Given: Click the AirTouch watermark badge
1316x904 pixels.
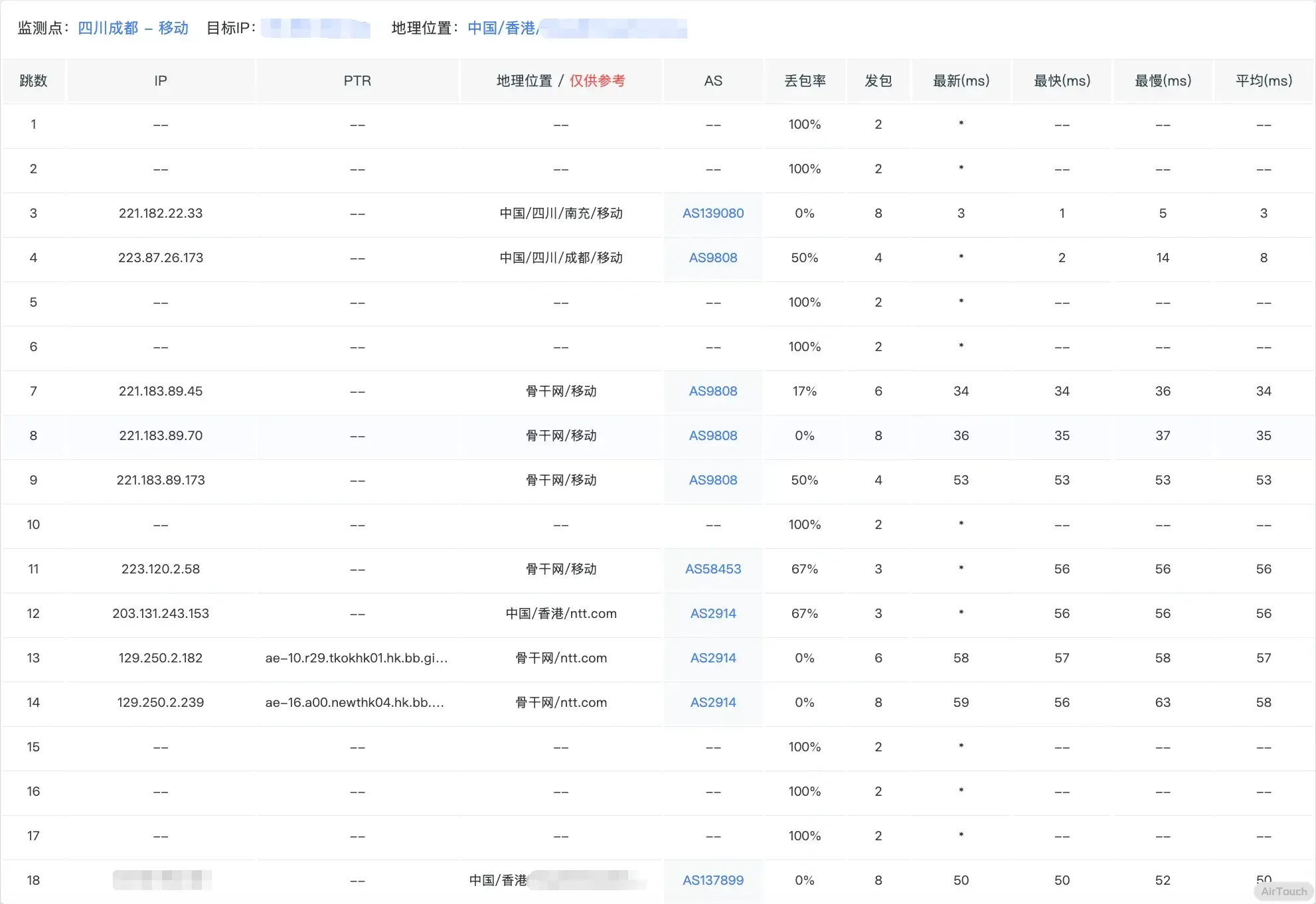Looking at the screenshot, I should (1283, 891).
